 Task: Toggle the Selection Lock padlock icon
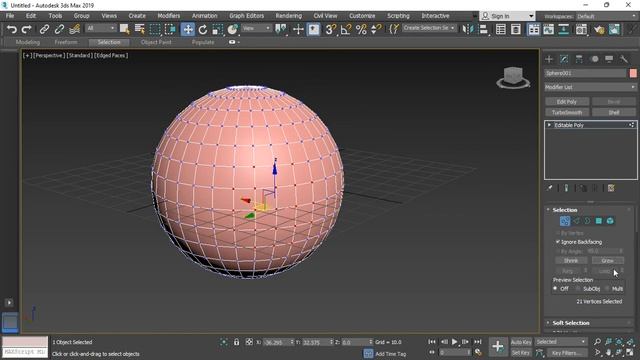[x=236, y=342]
